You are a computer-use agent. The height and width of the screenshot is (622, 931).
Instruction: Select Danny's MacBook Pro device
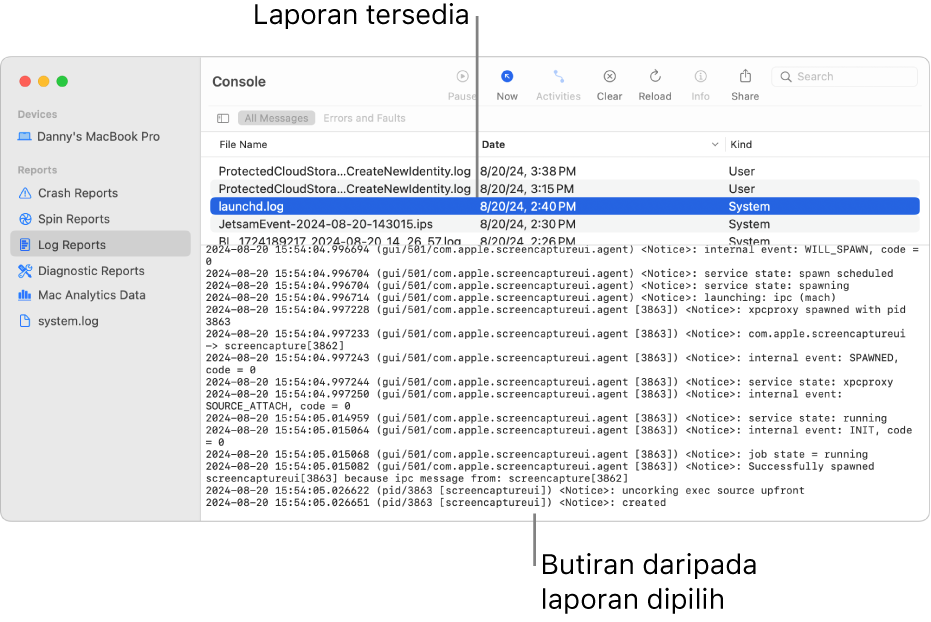(100, 137)
